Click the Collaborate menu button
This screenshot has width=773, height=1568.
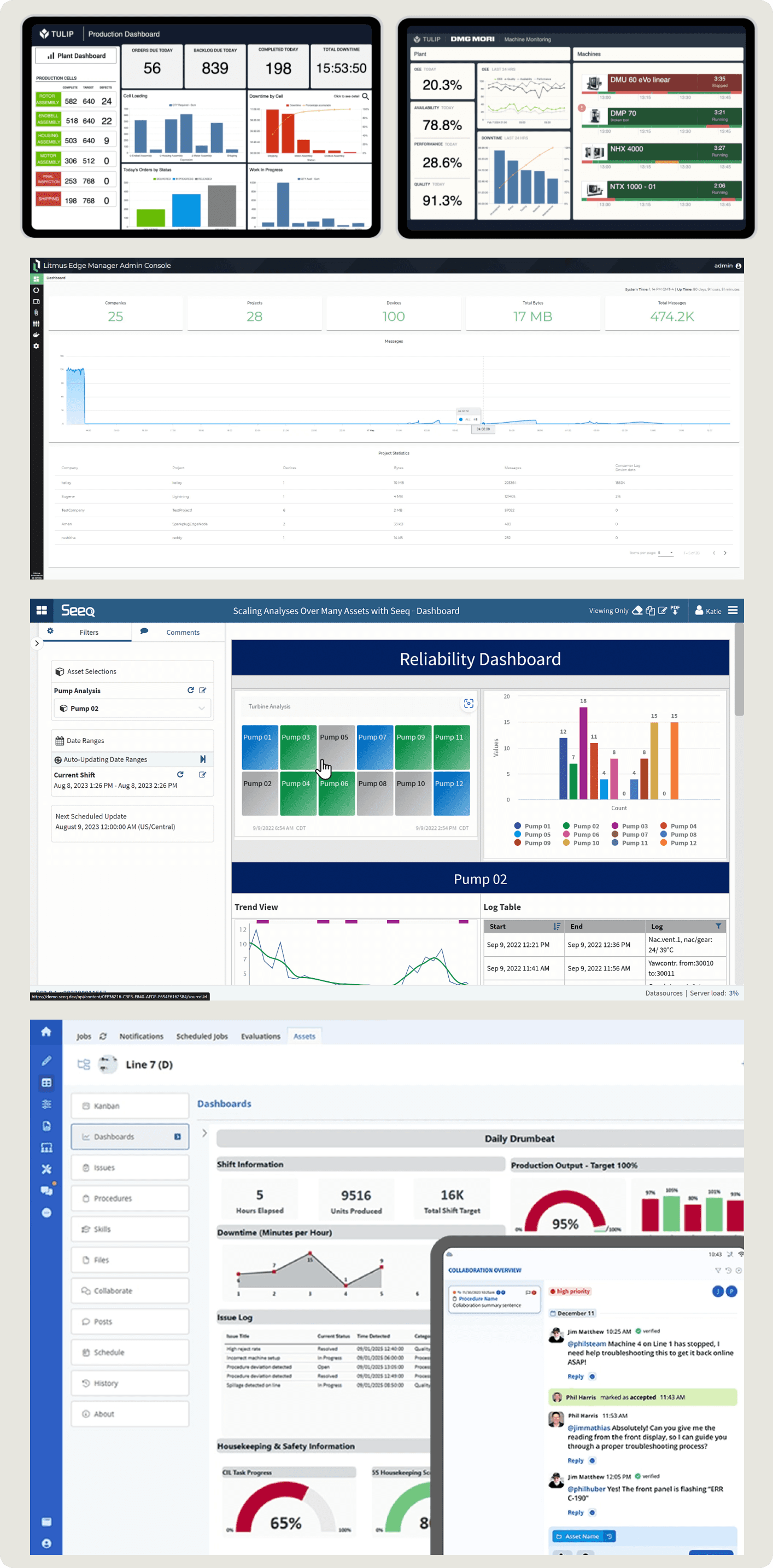point(130,1290)
